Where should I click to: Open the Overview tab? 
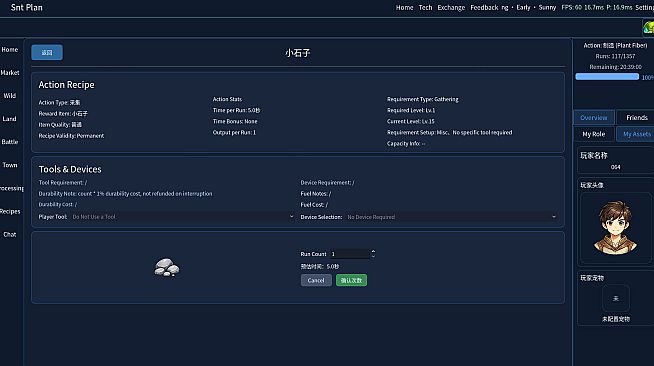(594, 118)
